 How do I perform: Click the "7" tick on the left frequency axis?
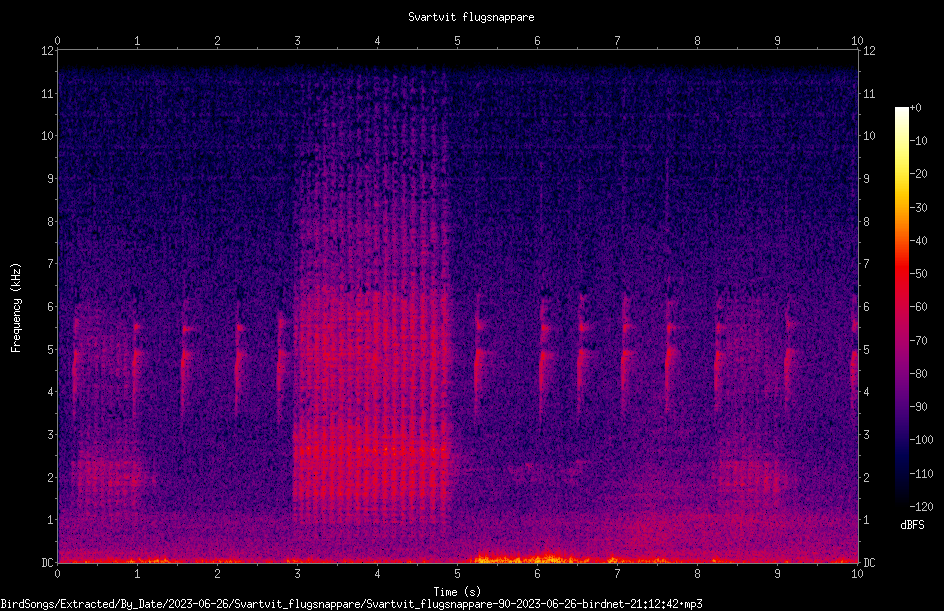pyautogui.click(x=50, y=264)
